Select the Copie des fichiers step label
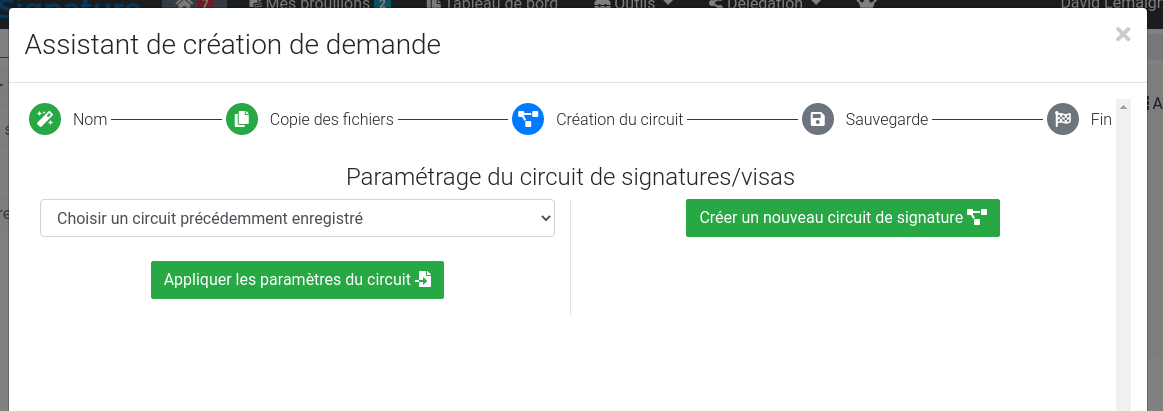Screen dimensions: 1163x411 331,120
